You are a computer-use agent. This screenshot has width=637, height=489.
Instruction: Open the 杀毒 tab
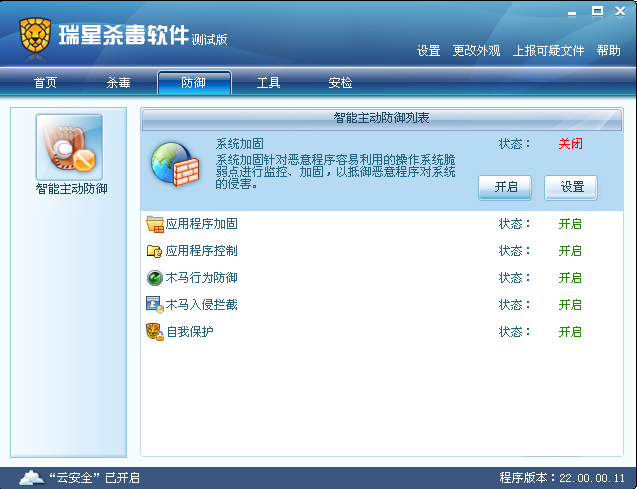[119, 83]
